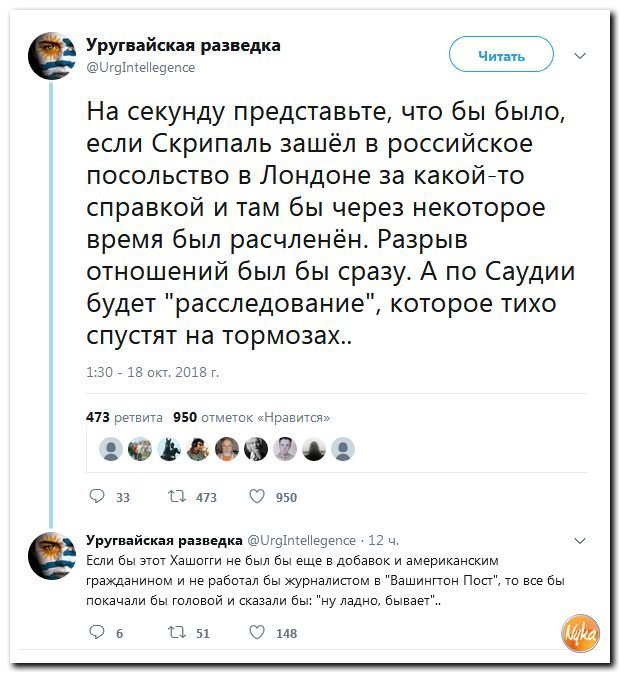The height and width of the screenshot is (674, 621).
Task: Select the last liker avatar thumbnail
Action: 343,449
